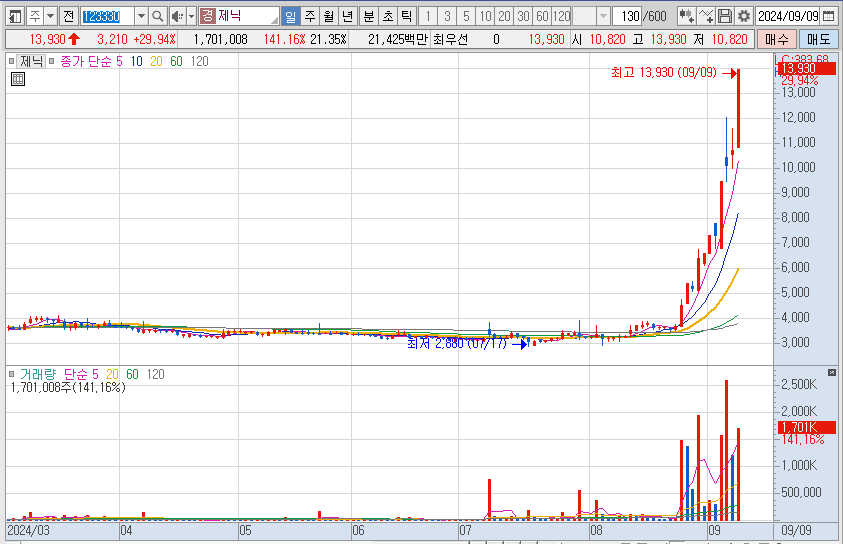Click the date field 2024/09/09

pos(788,16)
